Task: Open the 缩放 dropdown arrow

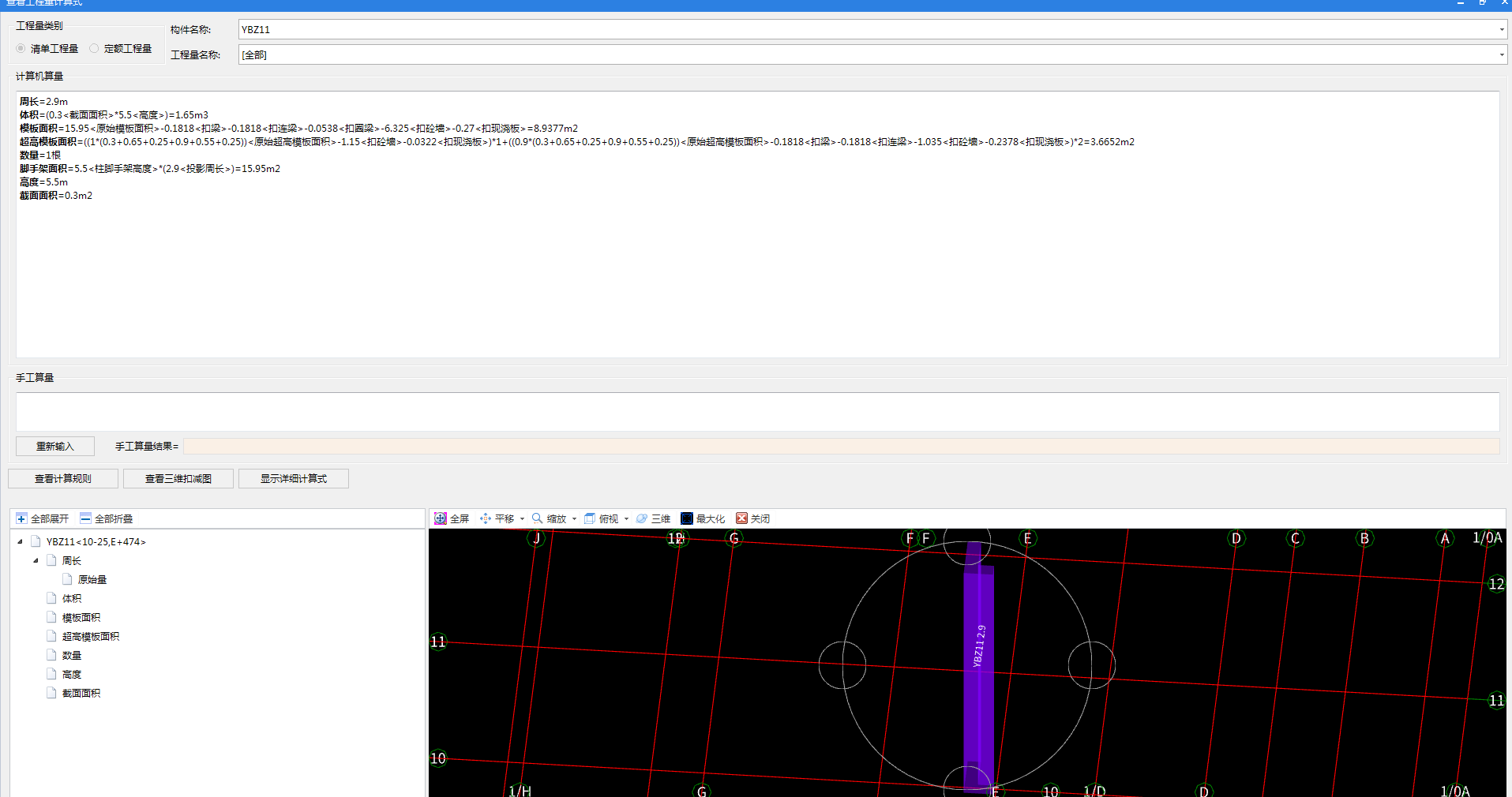Action: (574, 518)
